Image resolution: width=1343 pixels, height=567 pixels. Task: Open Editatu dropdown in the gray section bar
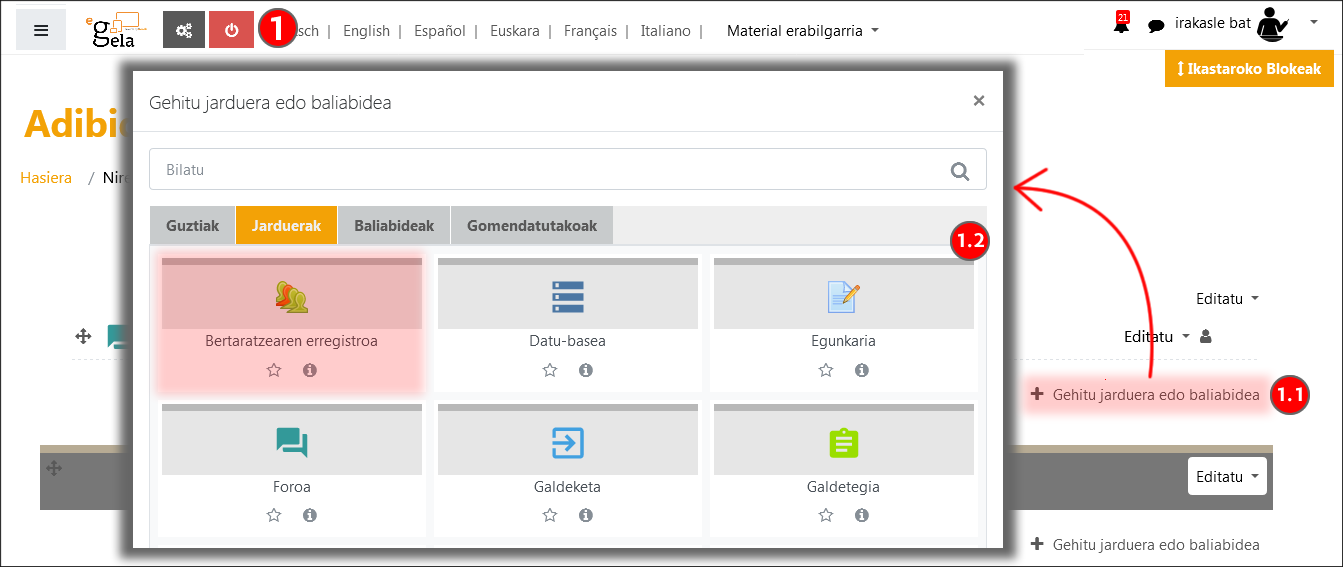pos(1226,477)
